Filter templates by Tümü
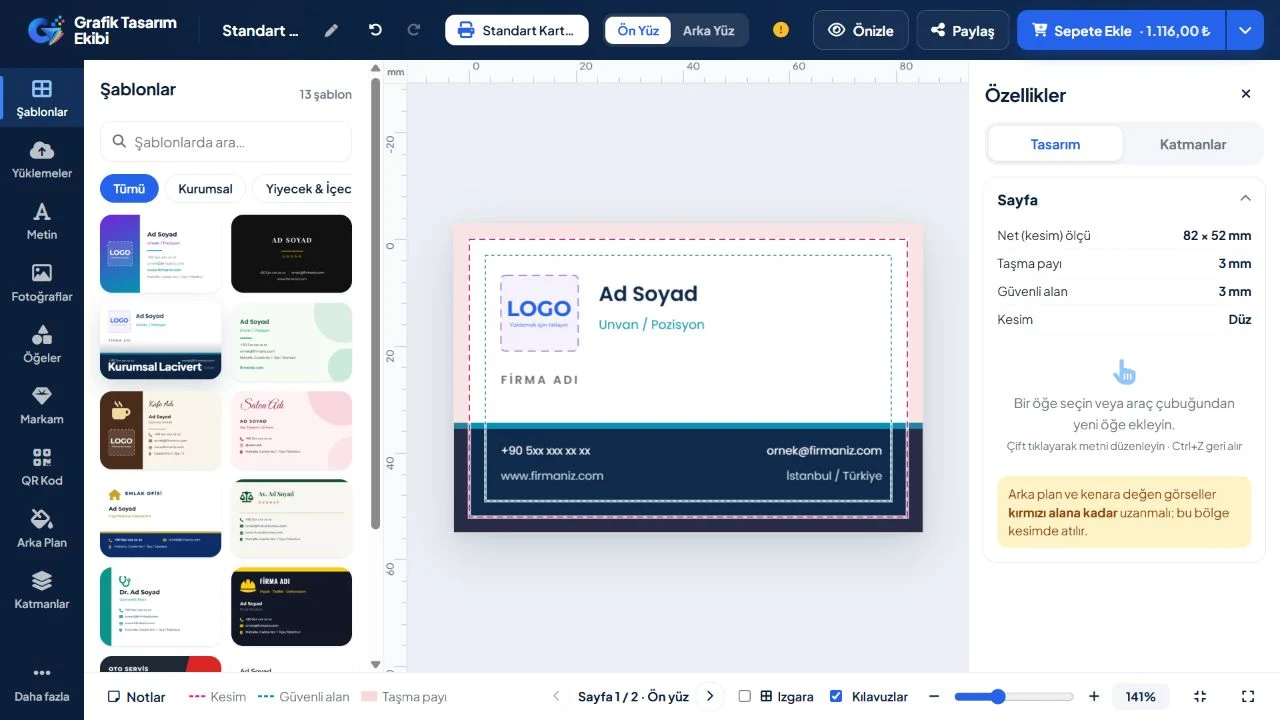Screen dimensions: 1280x720 click(129, 188)
